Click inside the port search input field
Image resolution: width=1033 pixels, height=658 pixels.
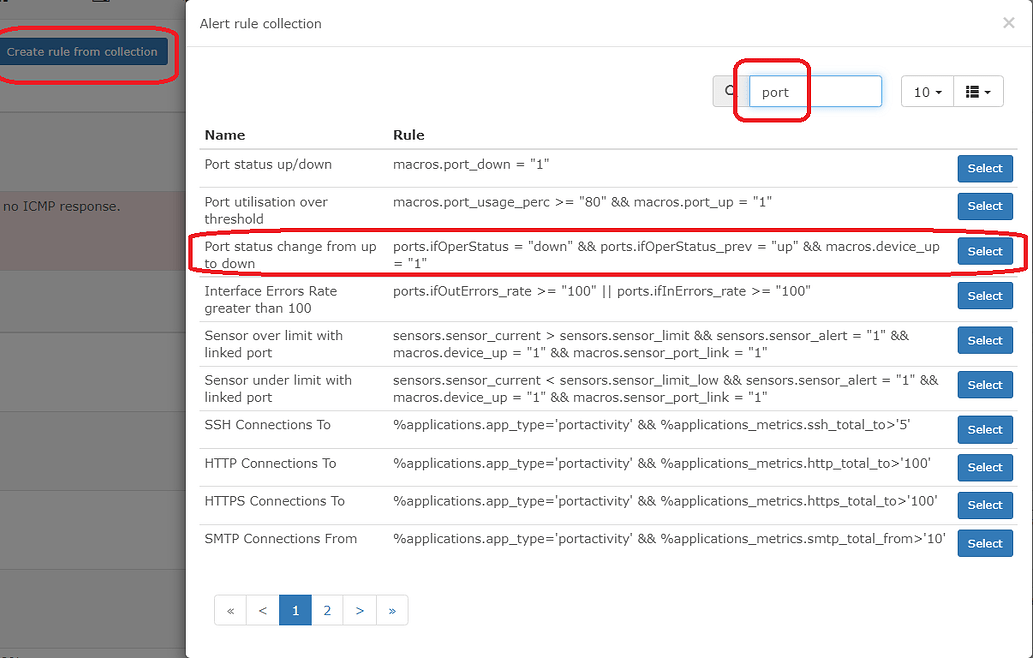(812, 91)
